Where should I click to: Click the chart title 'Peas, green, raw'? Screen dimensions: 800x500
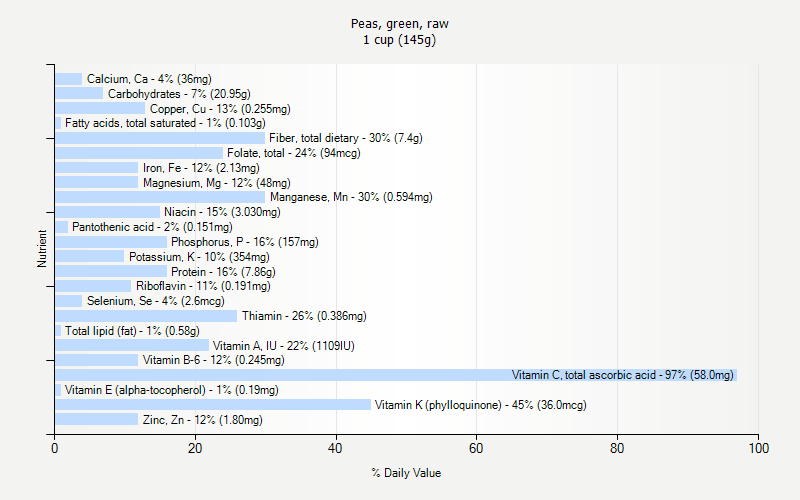tap(399, 24)
